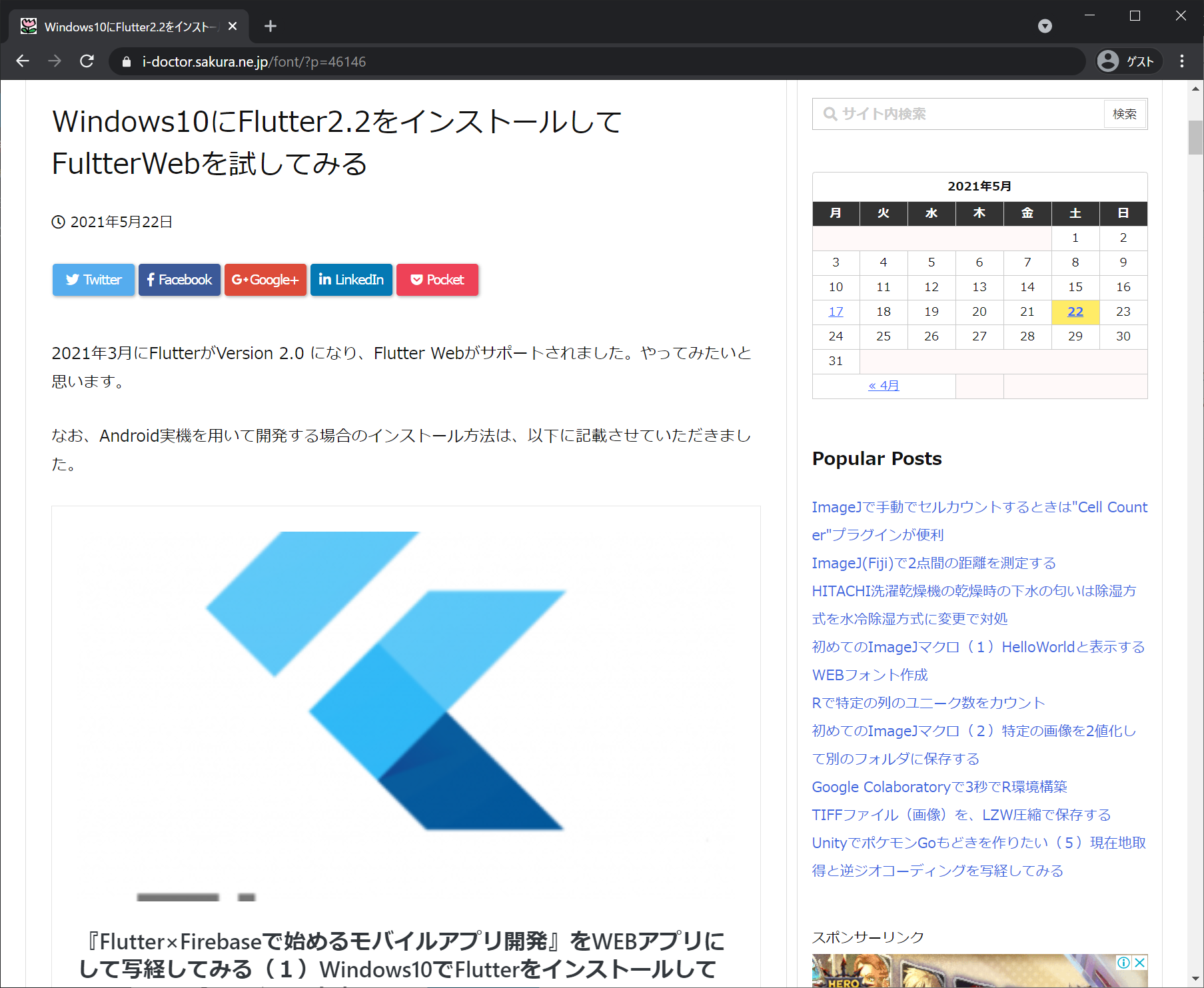
Task: Open WEBフォント作成 post link
Action: point(870,675)
